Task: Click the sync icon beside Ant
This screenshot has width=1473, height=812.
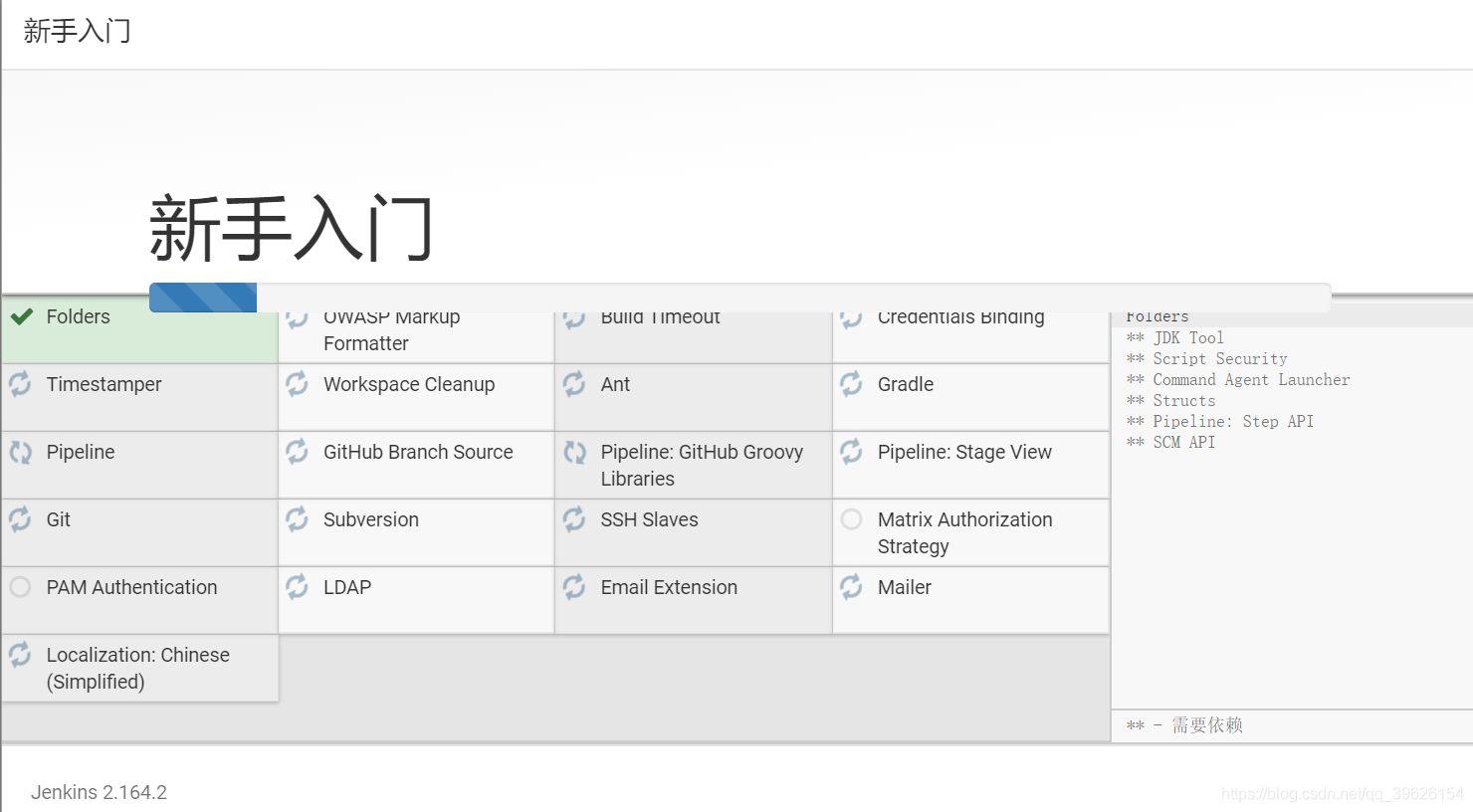Action: click(x=574, y=384)
